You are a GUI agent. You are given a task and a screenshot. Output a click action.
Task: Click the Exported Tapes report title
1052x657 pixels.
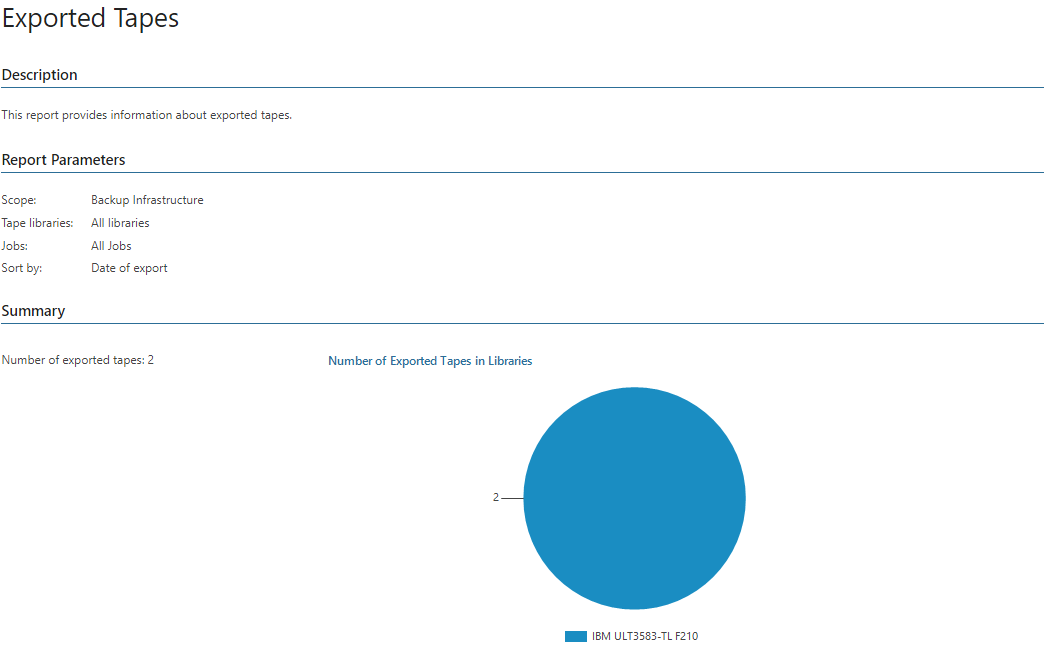click(x=90, y=18)
